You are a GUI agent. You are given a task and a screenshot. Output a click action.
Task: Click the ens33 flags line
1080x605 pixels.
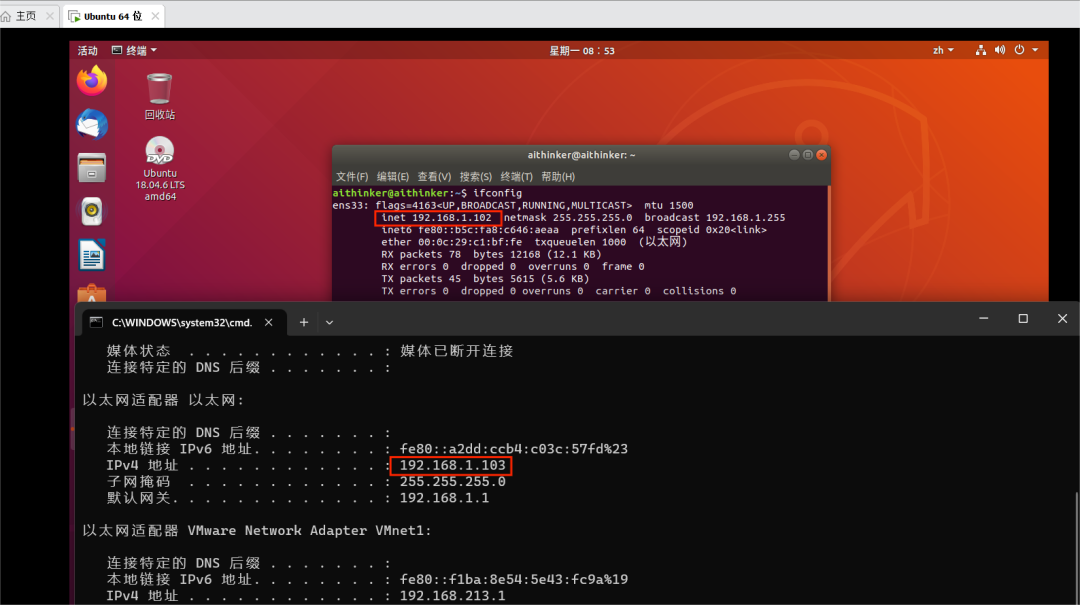[x=513, y=205]
